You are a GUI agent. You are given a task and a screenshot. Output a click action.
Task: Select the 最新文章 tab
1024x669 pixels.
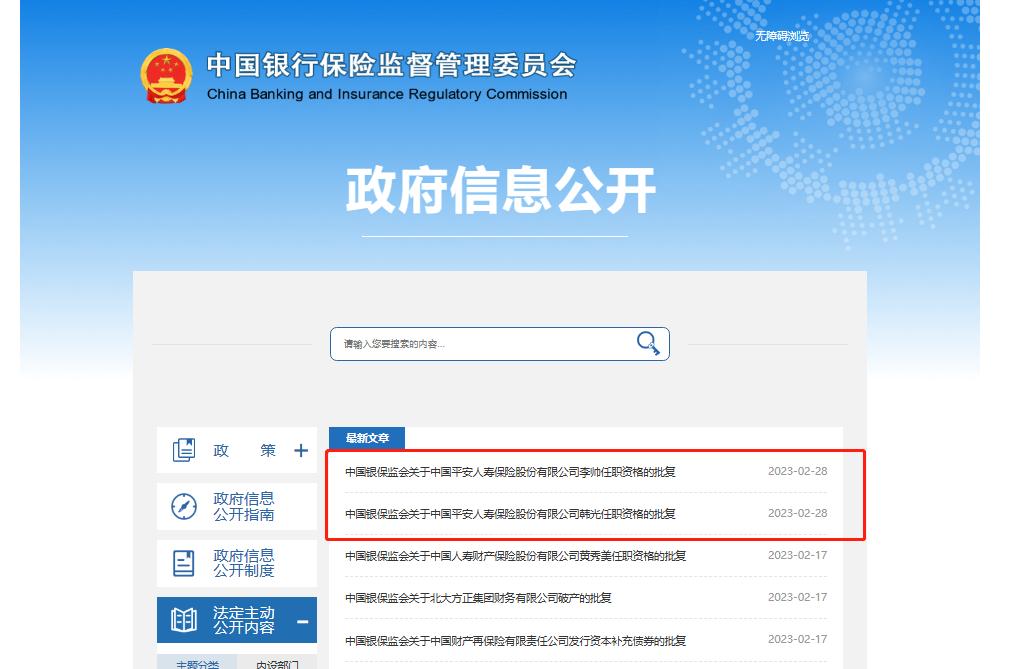click(x=367, y=438)
